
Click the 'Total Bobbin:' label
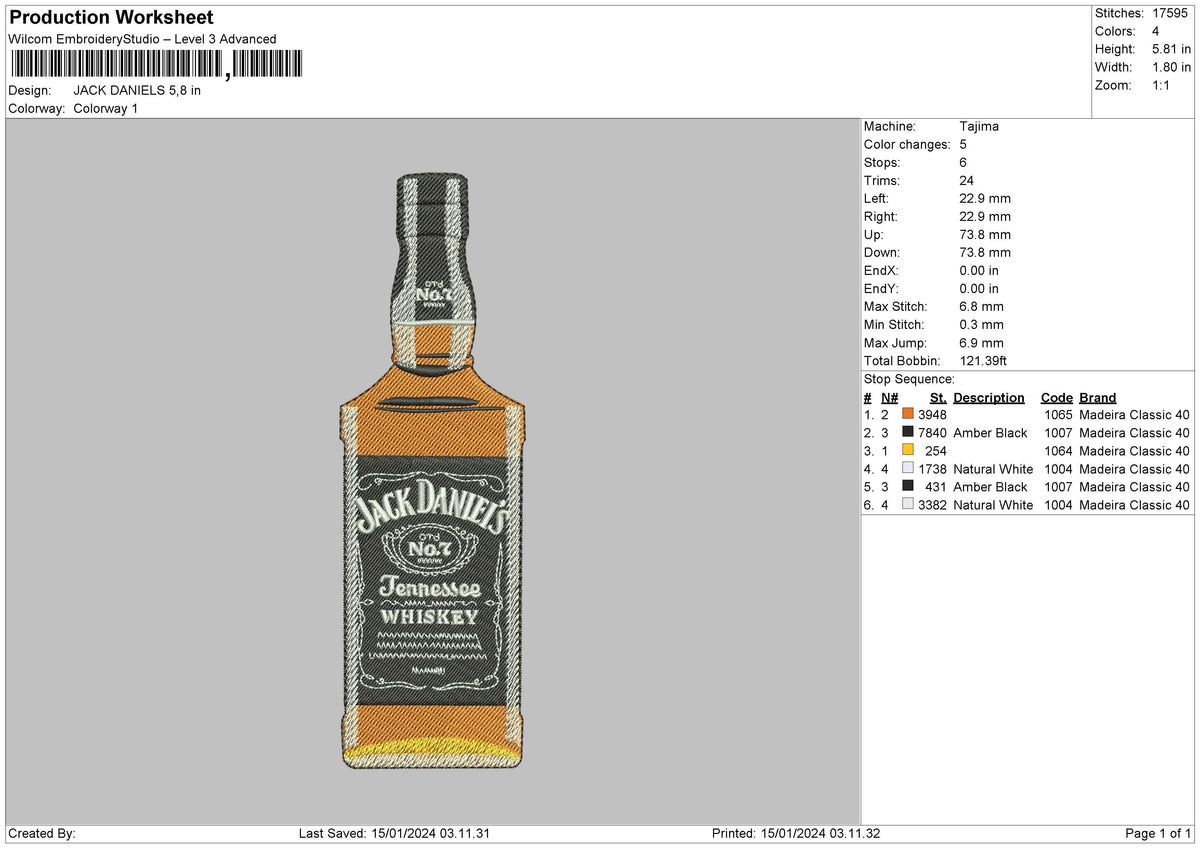click(904, 360)
